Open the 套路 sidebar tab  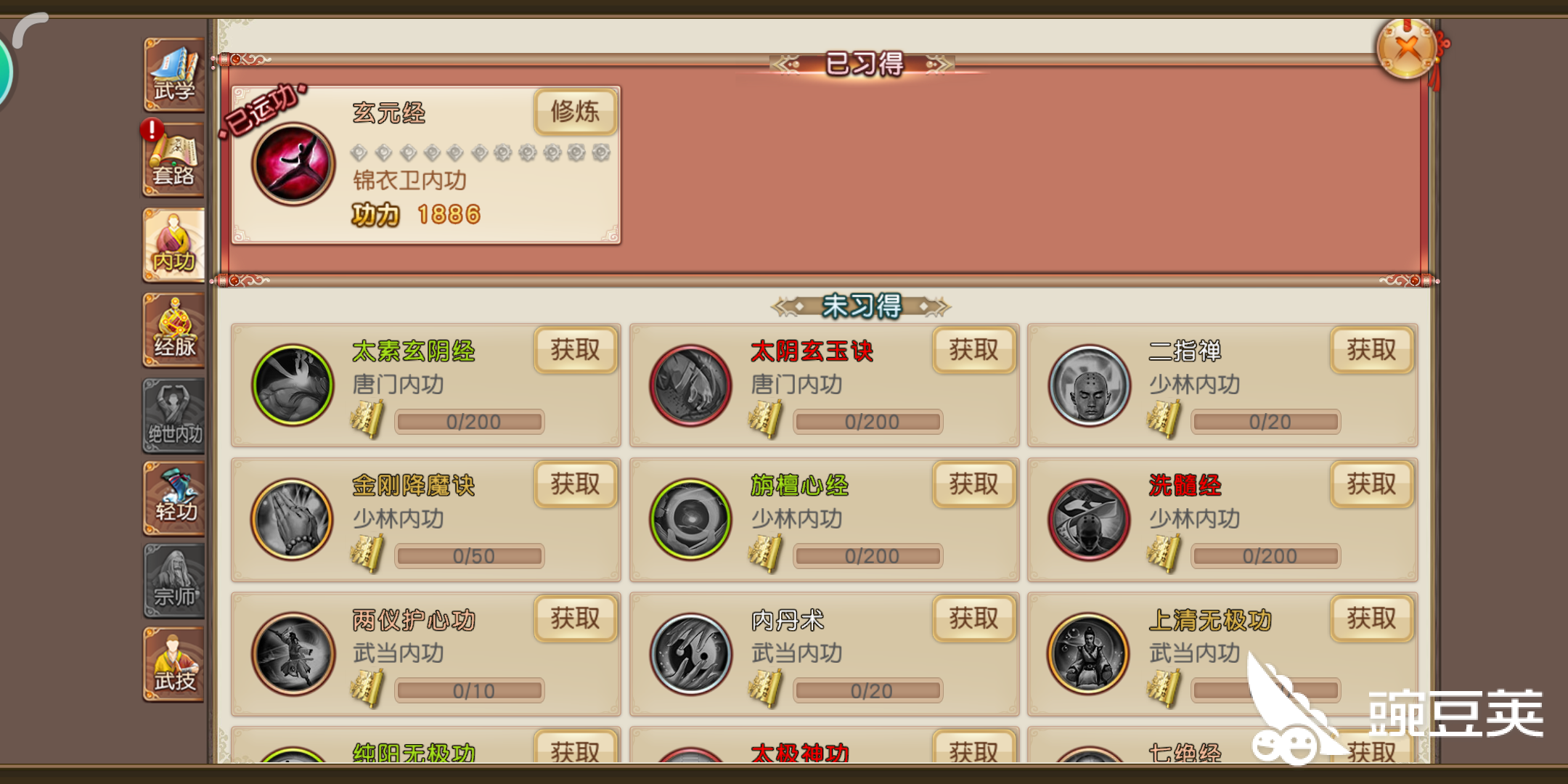(x=174, y=160)
